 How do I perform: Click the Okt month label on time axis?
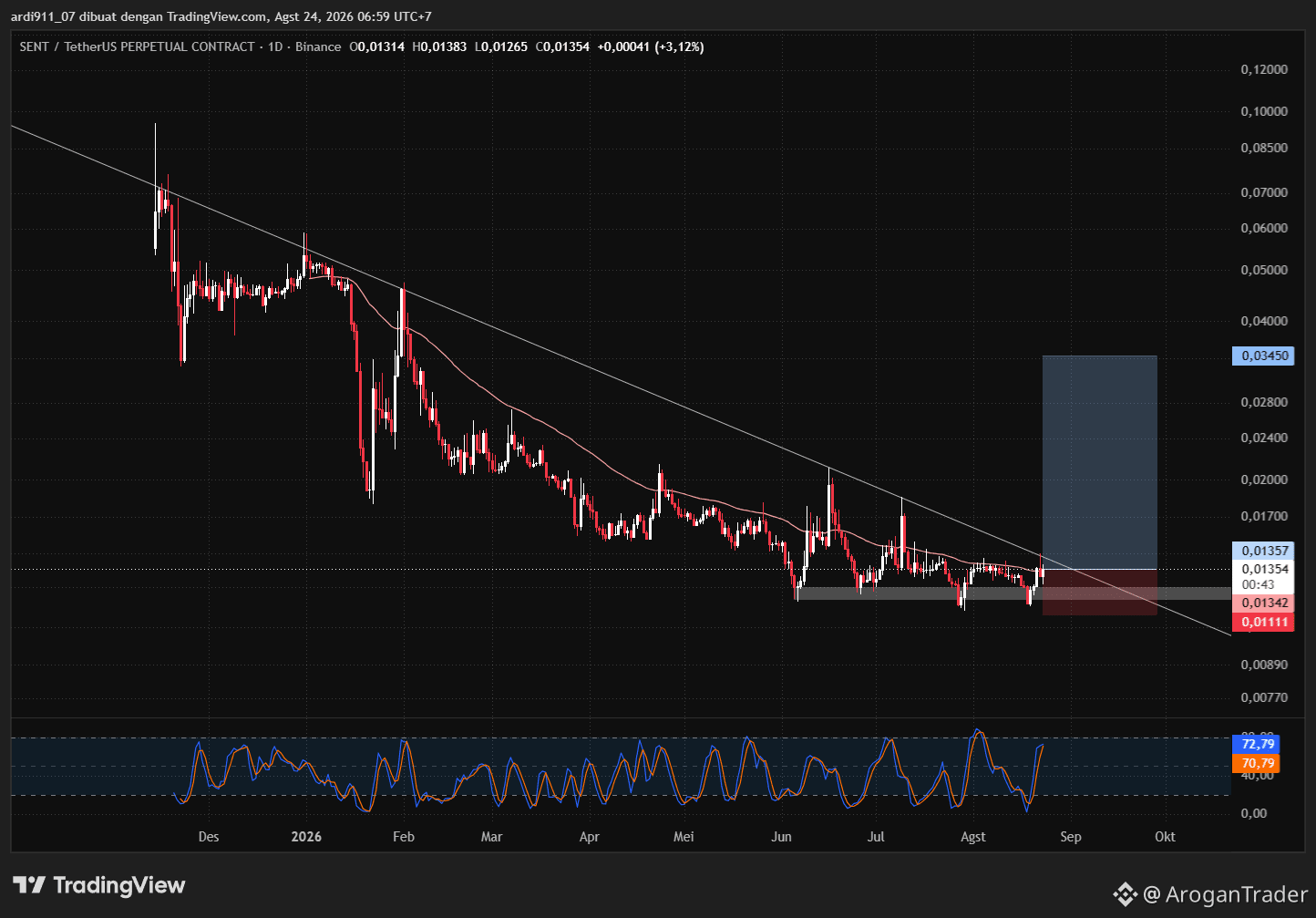1165,837
